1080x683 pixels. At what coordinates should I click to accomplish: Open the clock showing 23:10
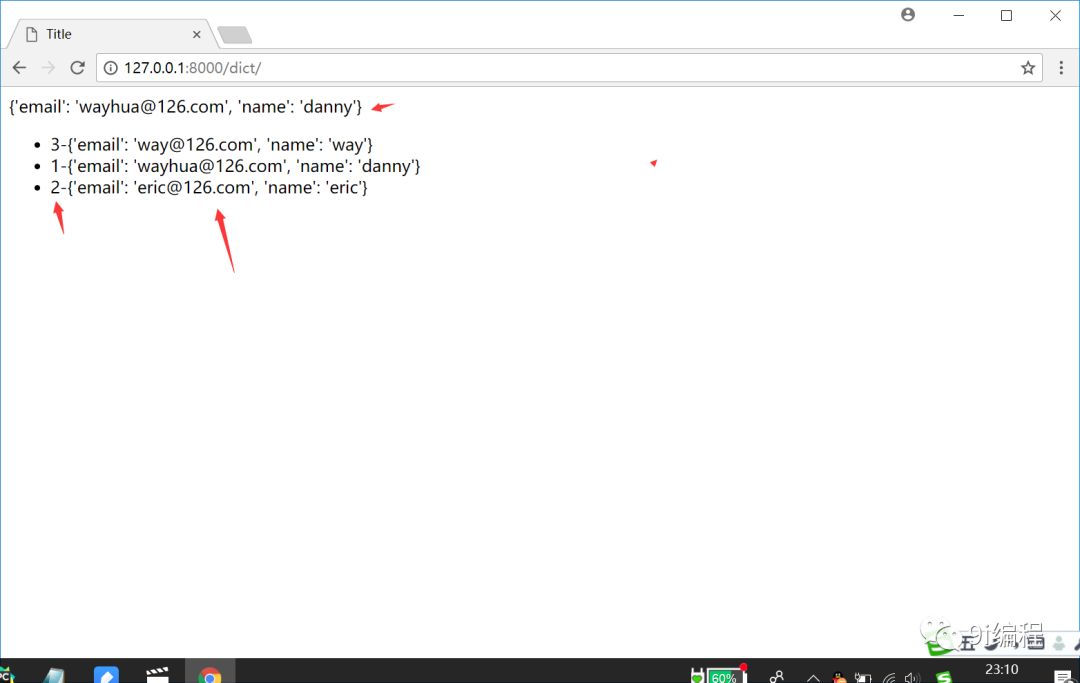(1001, 671)
